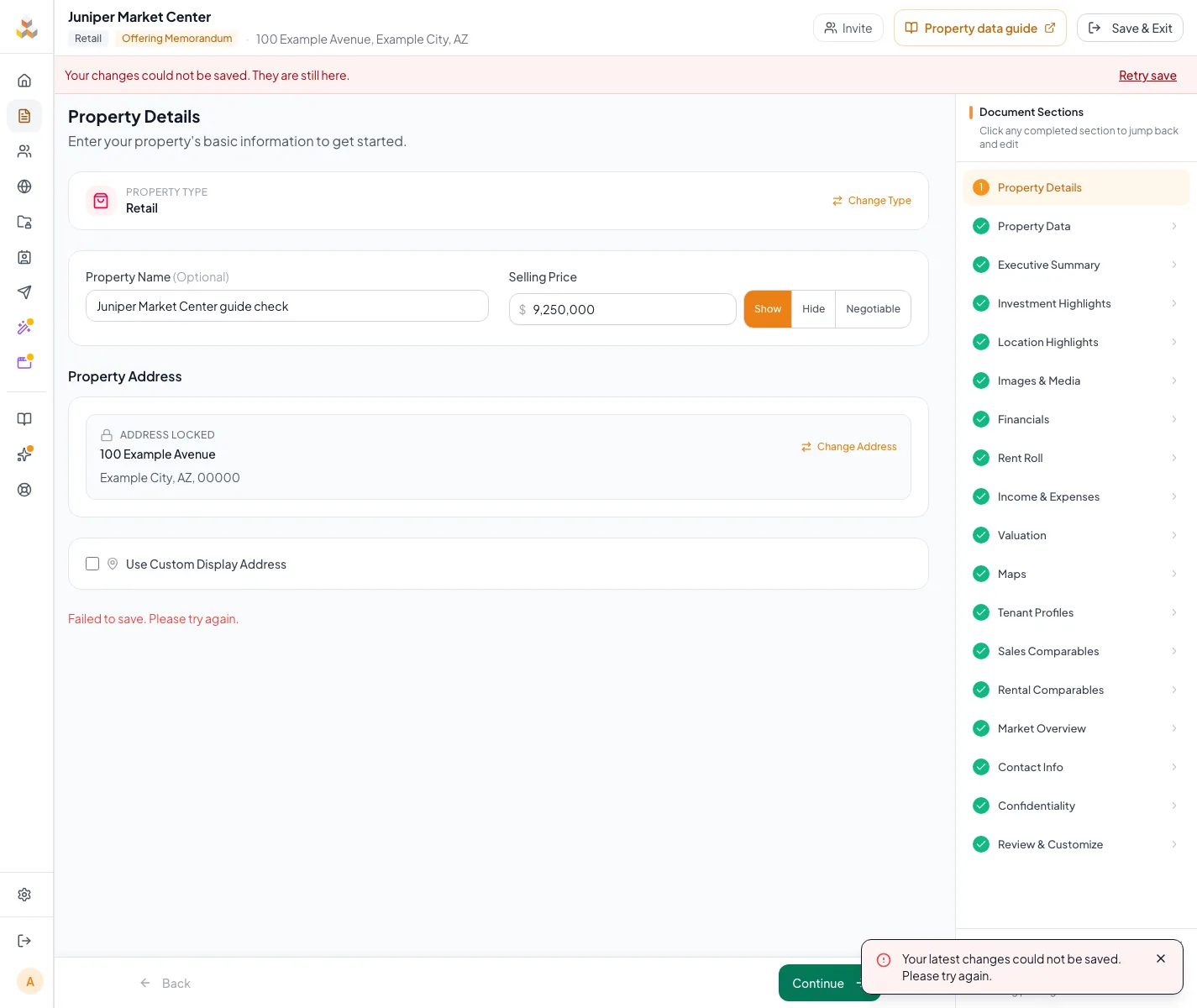Open the settings gear icon
1197x1008 pixels.
[x=24, y=895]
